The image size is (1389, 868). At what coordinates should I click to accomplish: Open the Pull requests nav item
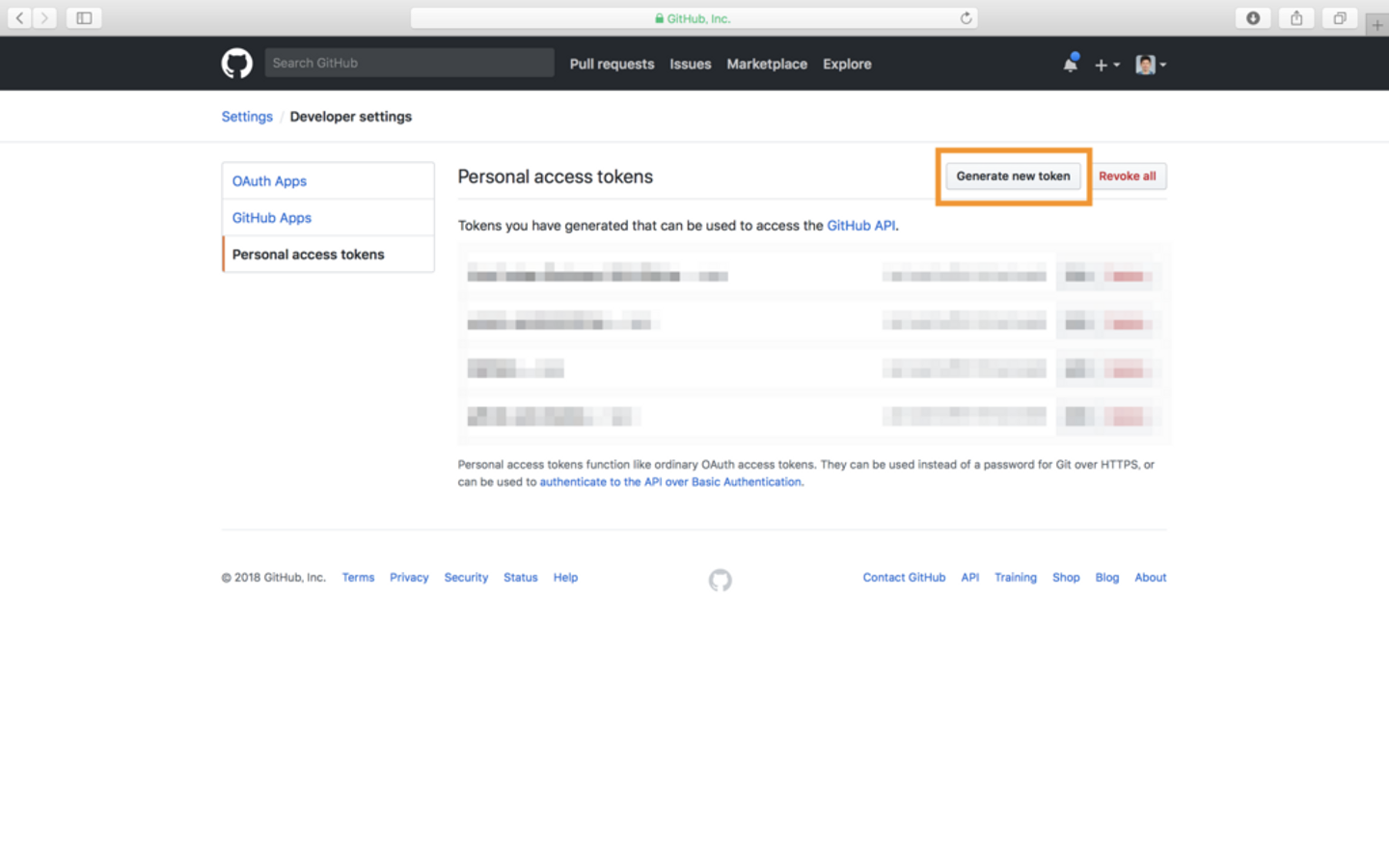[x=612, y=64]
